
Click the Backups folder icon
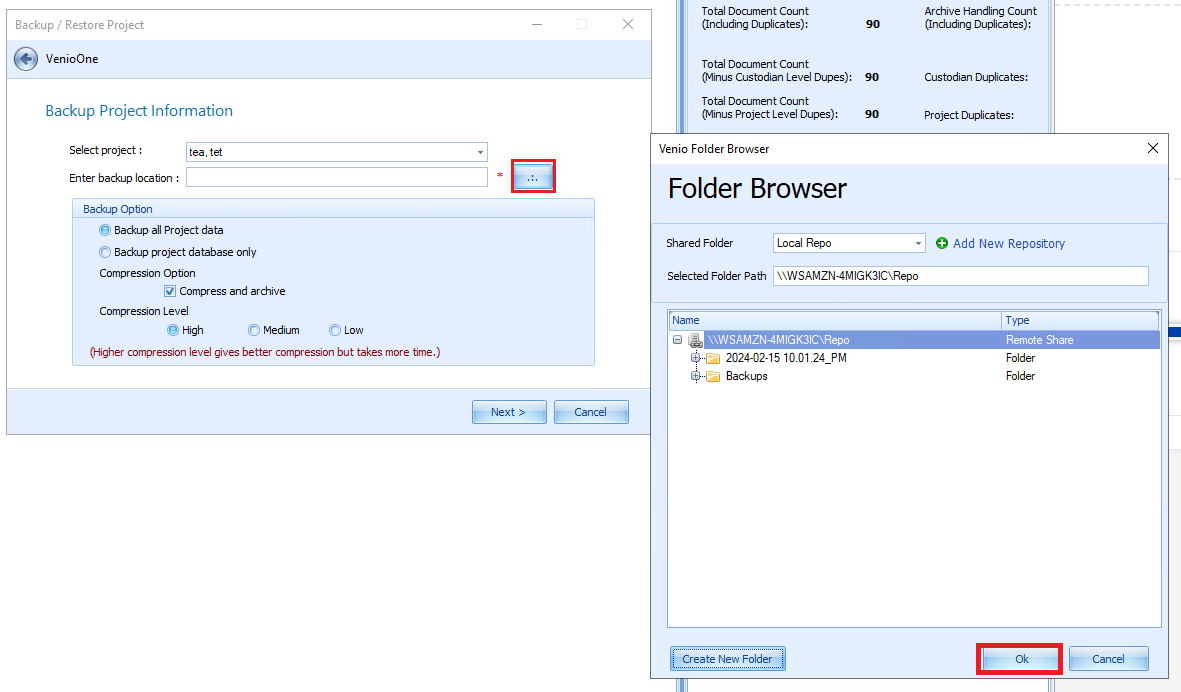click(x=713, y=376)
